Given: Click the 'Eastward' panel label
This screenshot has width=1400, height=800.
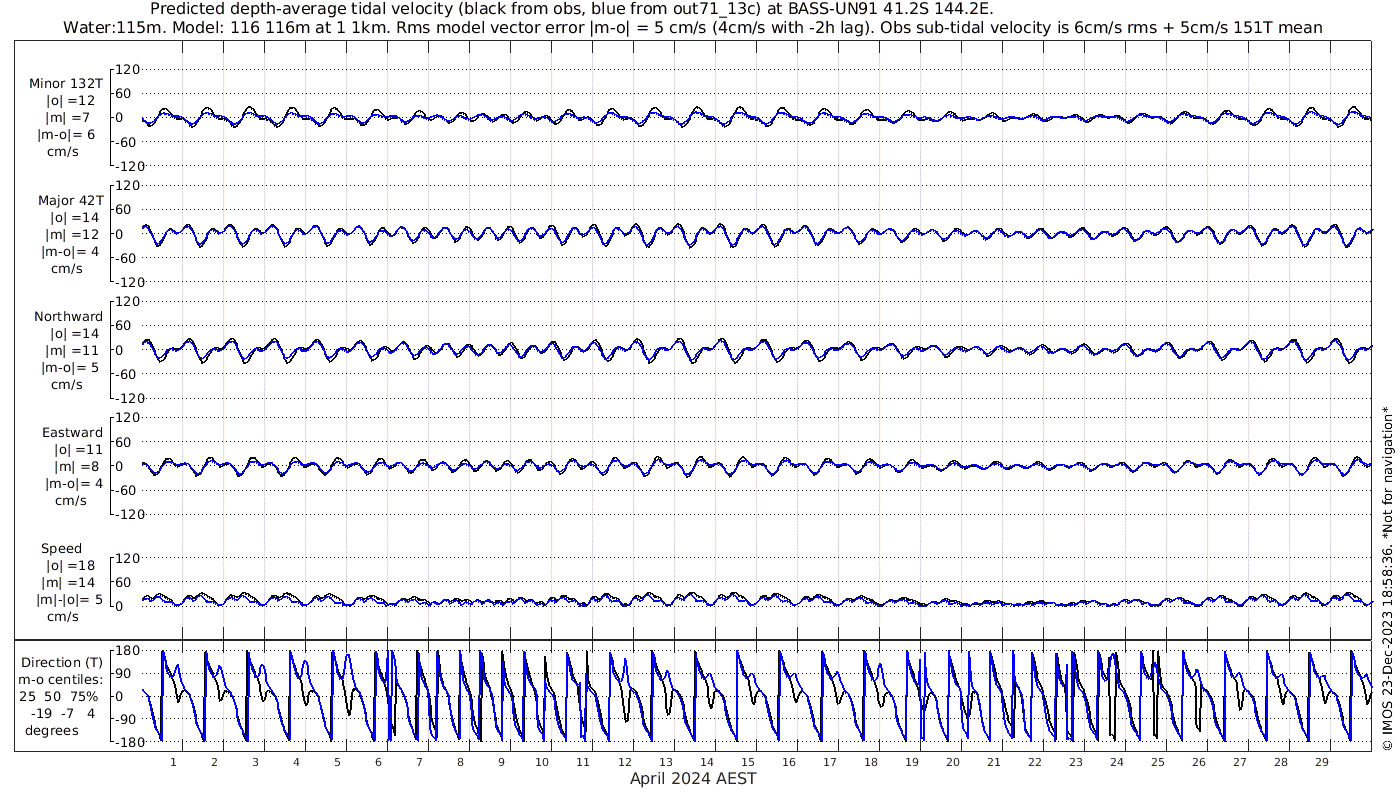Looking at the screenshot, I should pos(72,432).
